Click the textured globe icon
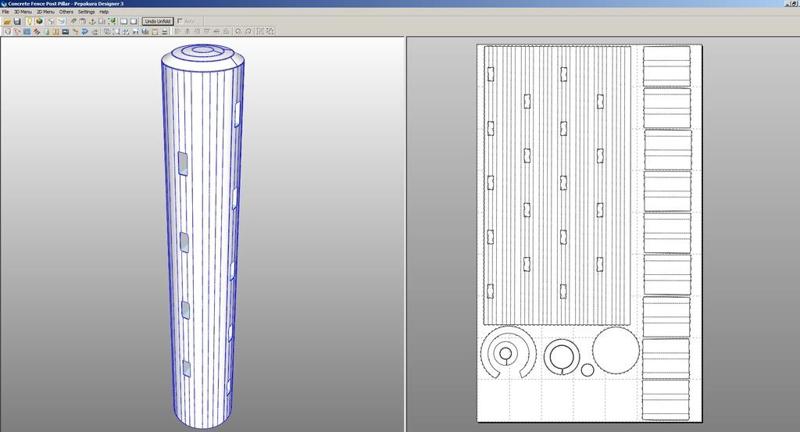 tap(39, 21)
